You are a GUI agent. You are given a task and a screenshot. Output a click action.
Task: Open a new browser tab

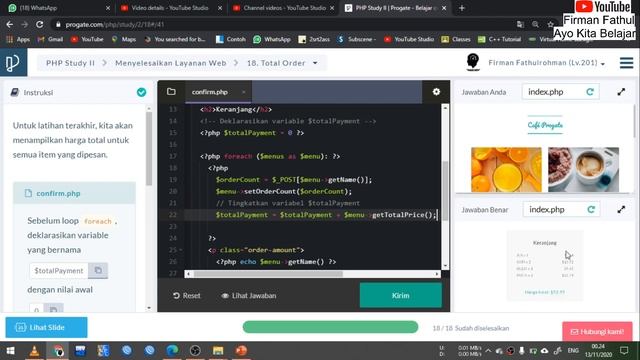462,8
